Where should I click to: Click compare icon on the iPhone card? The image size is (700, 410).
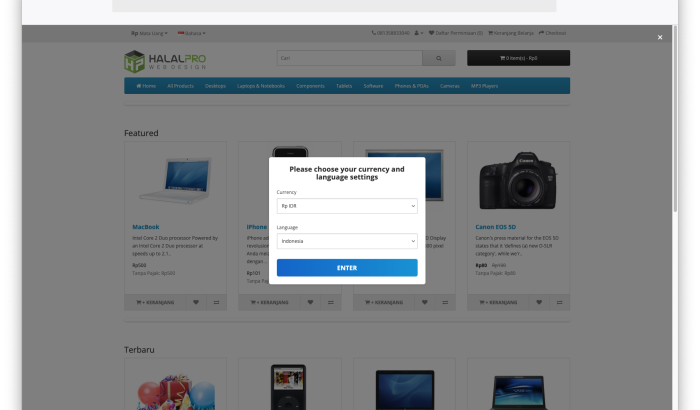click(331, 302)
